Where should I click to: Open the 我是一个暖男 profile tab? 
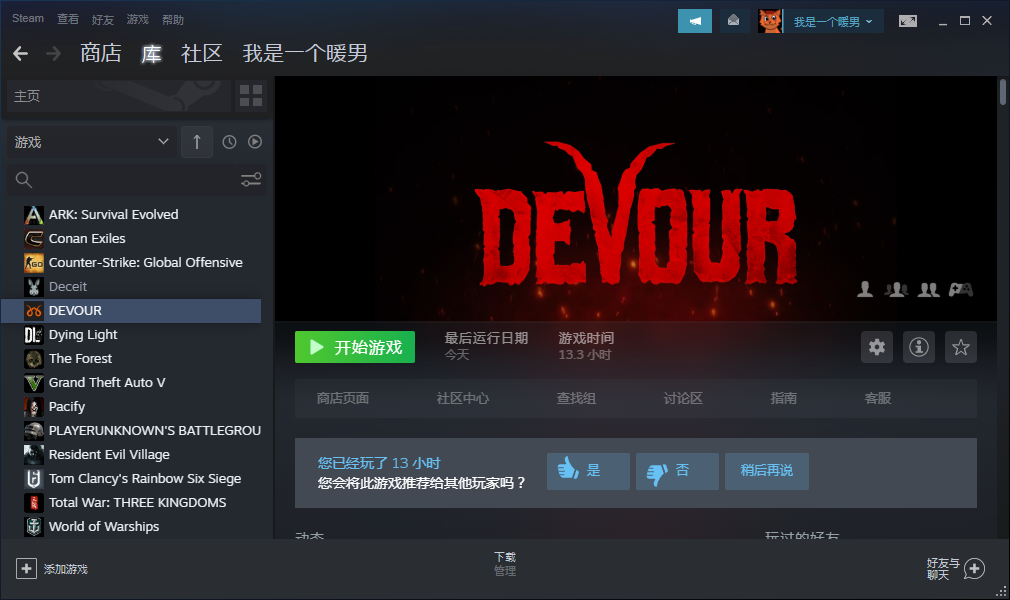305,53
